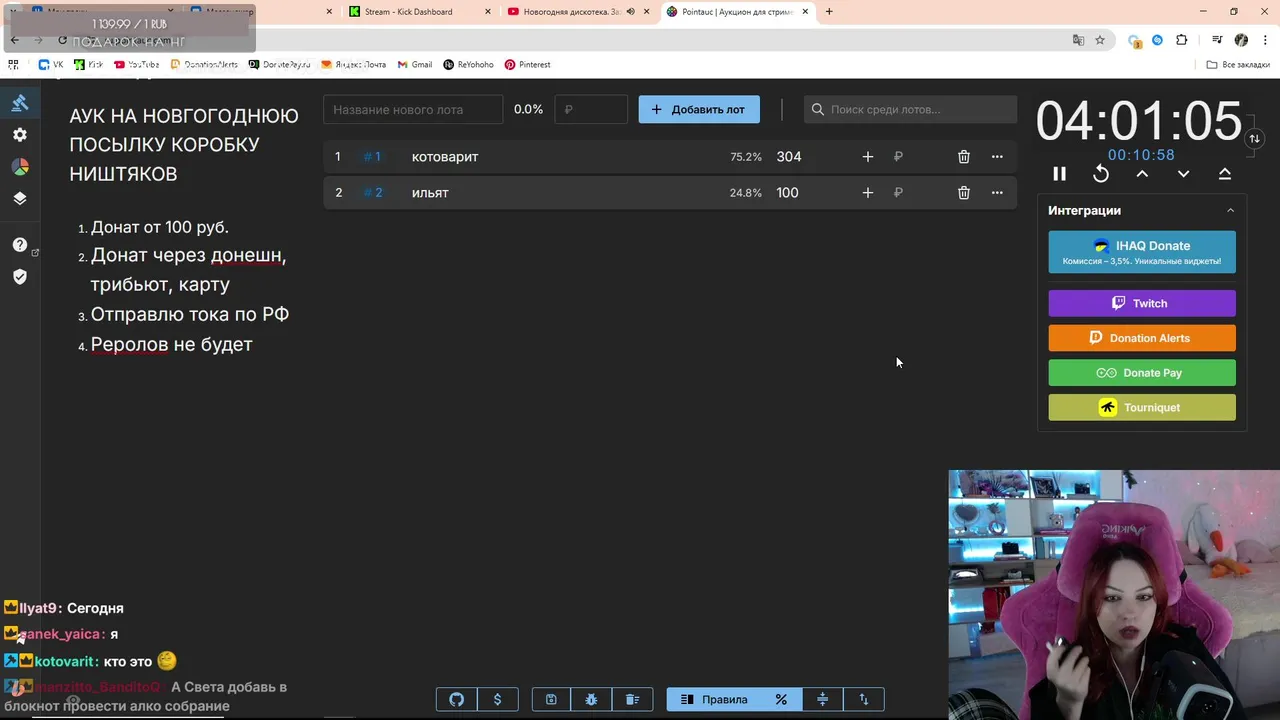
Task: Toggle the compact rows icon in bottom toolbar
Action: coord(823,700)
